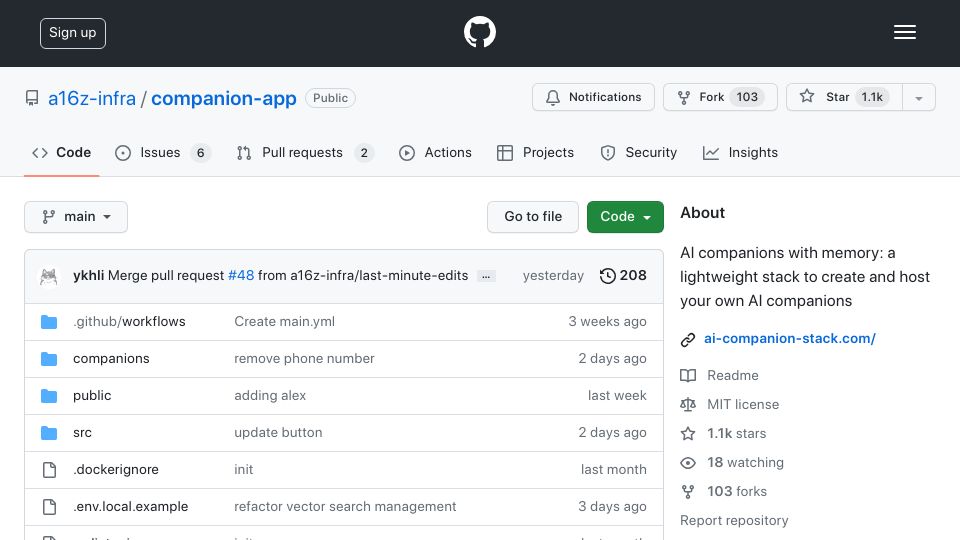The image size is (960, 540).
Task: Open the 'refactor vector search management' commit message
Action: coord(345,507)
